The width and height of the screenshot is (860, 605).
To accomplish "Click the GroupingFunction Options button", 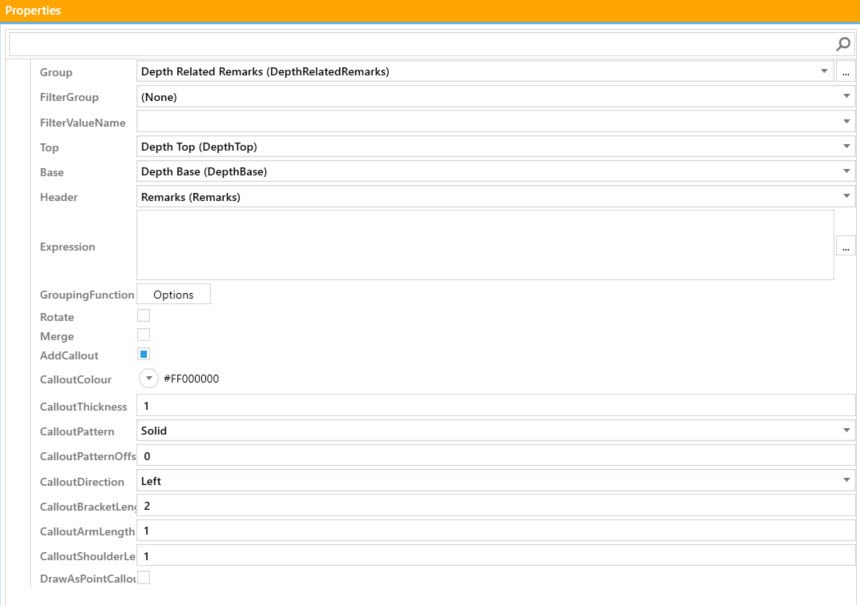I will pyautogui.click(x=173, y=295).
